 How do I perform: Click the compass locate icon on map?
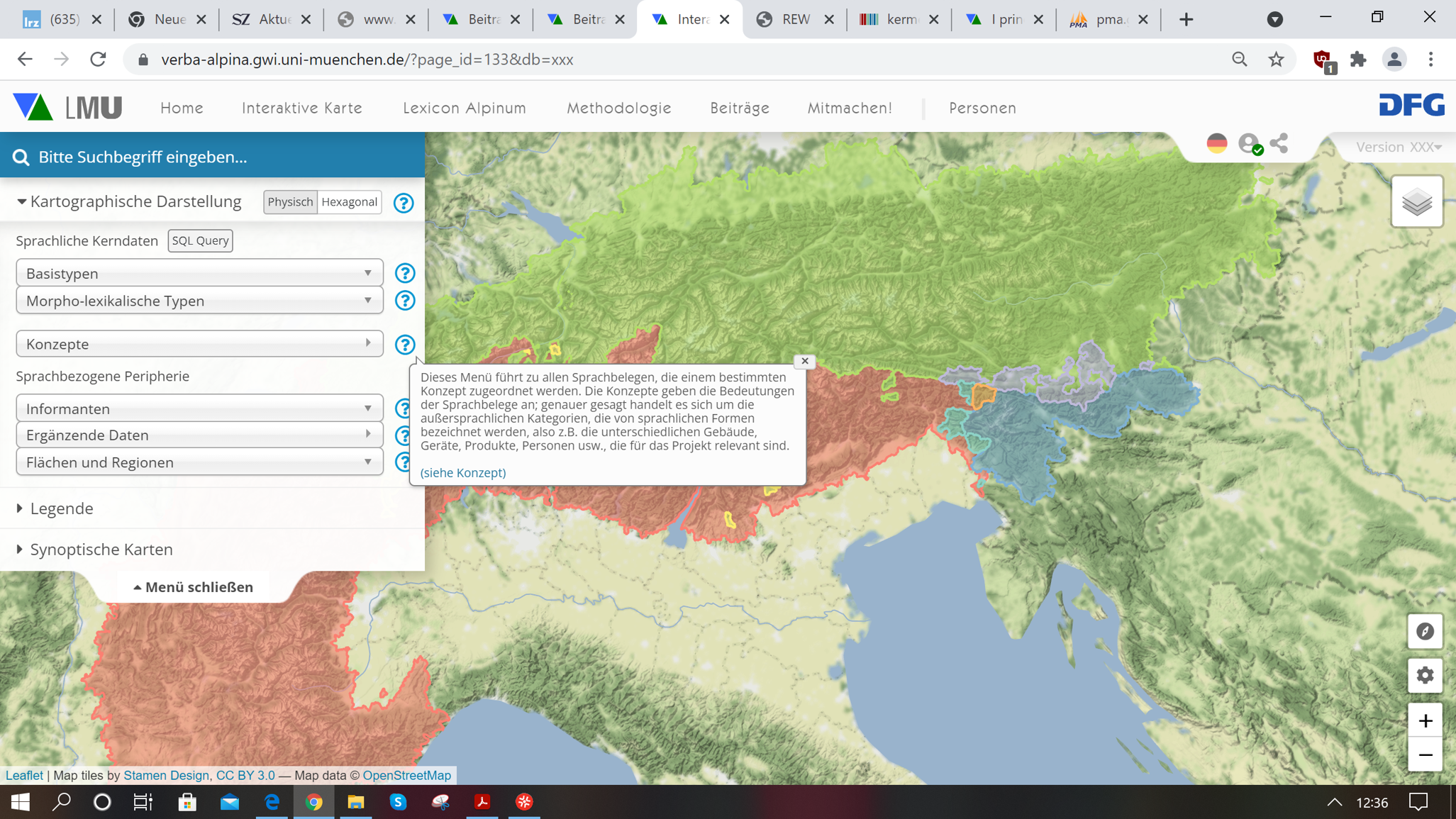coord(1425,631)
